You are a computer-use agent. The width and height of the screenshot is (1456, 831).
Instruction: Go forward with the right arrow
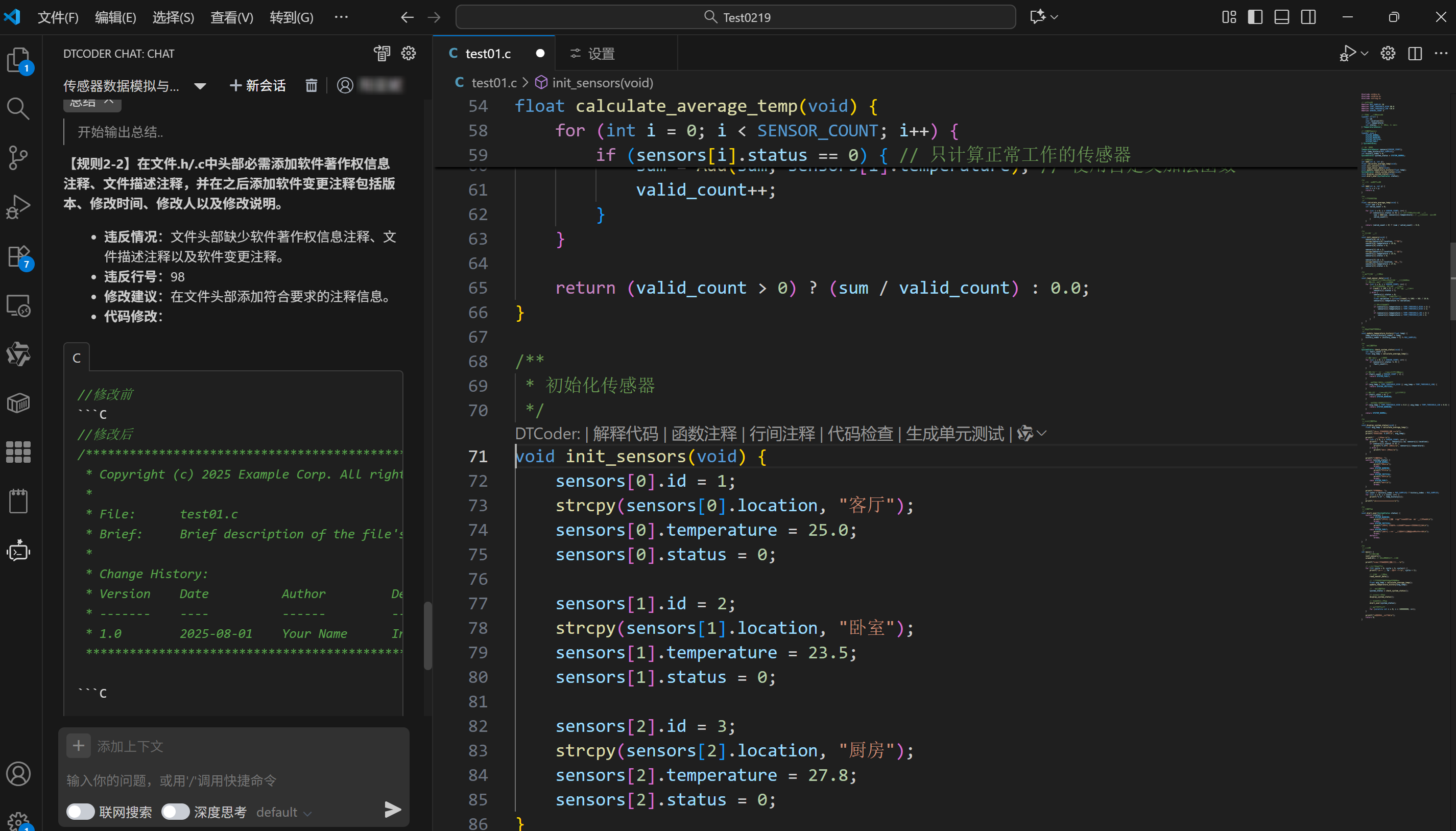click(434, 17)
